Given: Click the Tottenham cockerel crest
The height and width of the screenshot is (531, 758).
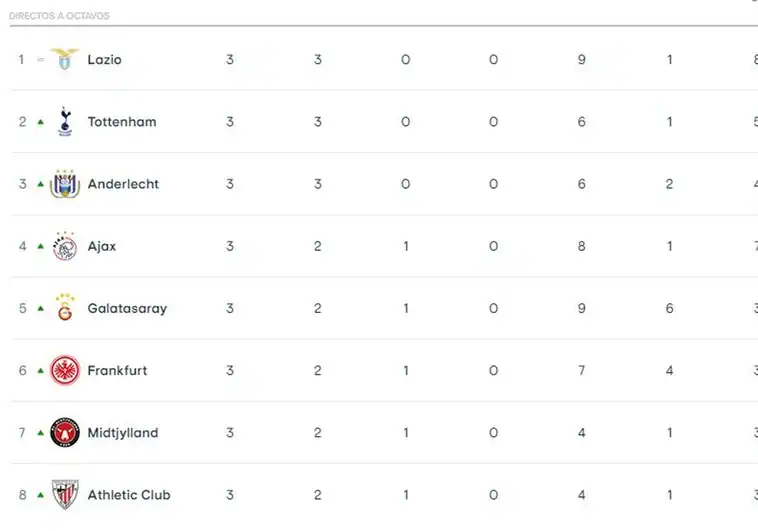Looking at the screenshot, I should click(x=65, y=121).
